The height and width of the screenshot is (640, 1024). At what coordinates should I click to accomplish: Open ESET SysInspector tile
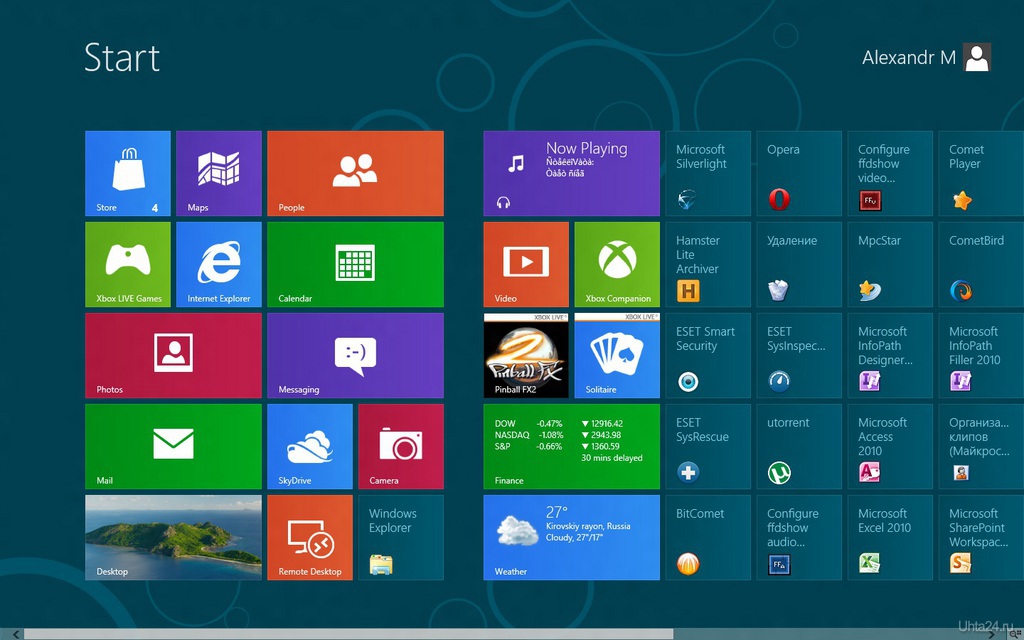[x=799, y=355]
